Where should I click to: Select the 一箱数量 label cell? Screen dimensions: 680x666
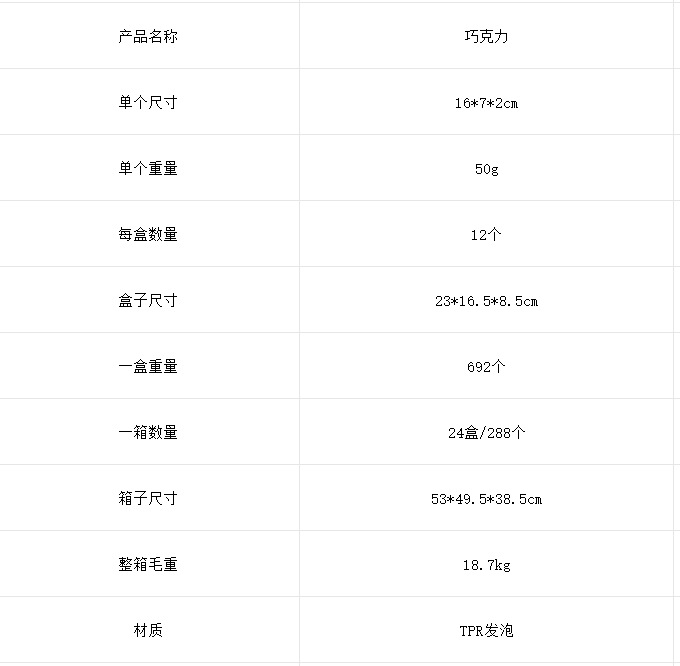tap(148, 431)
